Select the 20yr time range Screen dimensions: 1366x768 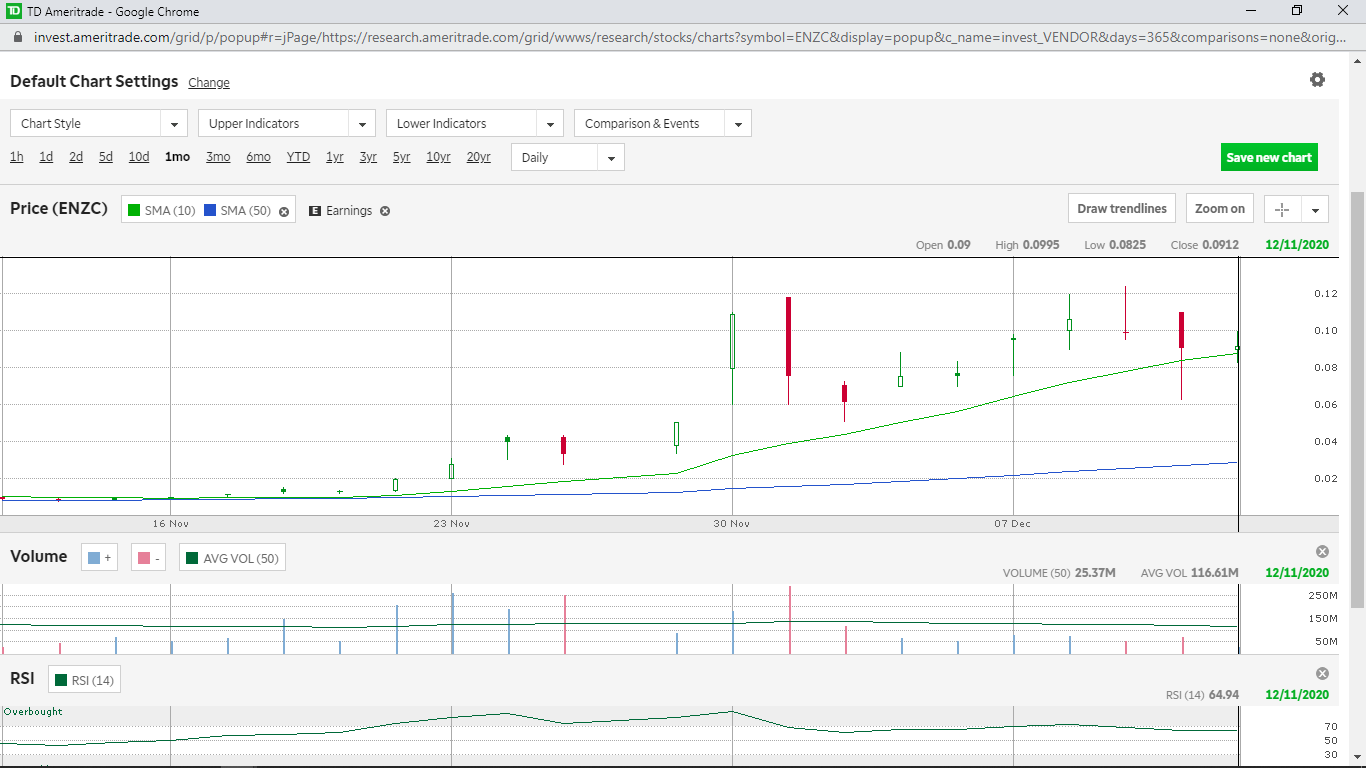[x=479, y=157]
